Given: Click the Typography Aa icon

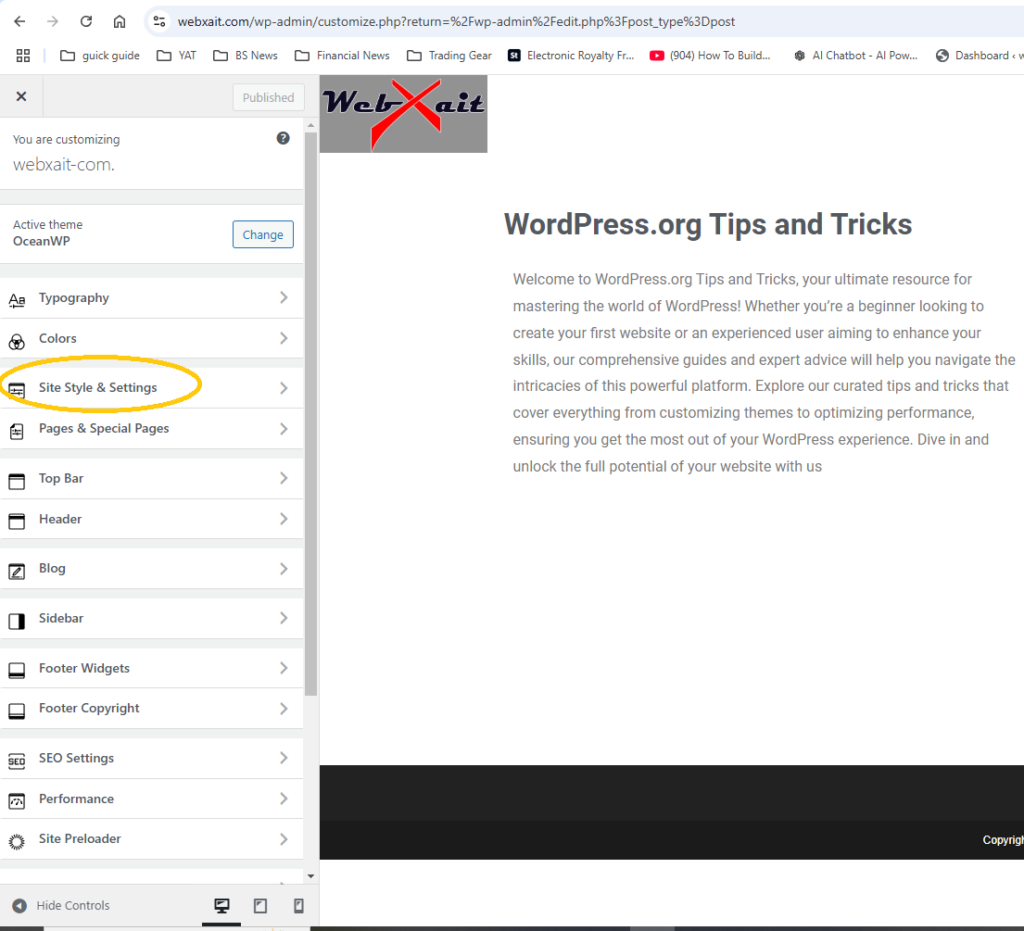Looking at the screenshot, I should click(x=17, y=300).
